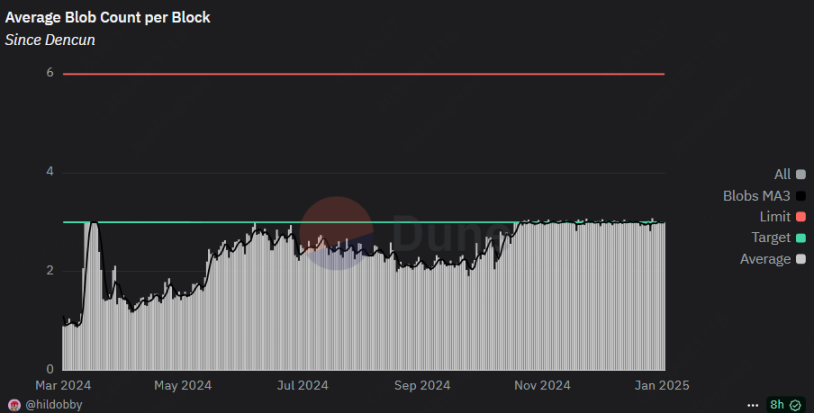Screen dimensions: 814x413
Task: Toggle the Average series legend label
Action: [x=766, y=259]
